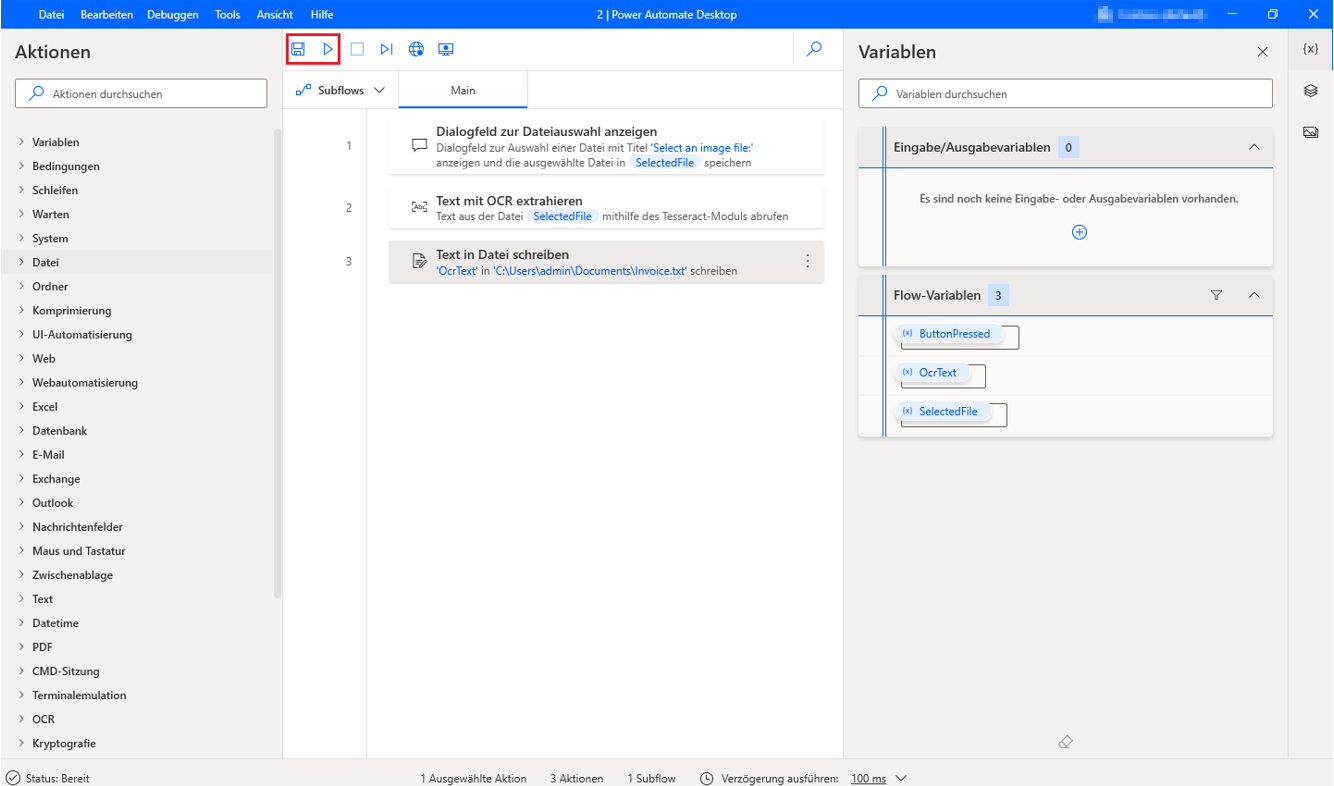Click the 'Select an image file:' title link

coord(702,148)
